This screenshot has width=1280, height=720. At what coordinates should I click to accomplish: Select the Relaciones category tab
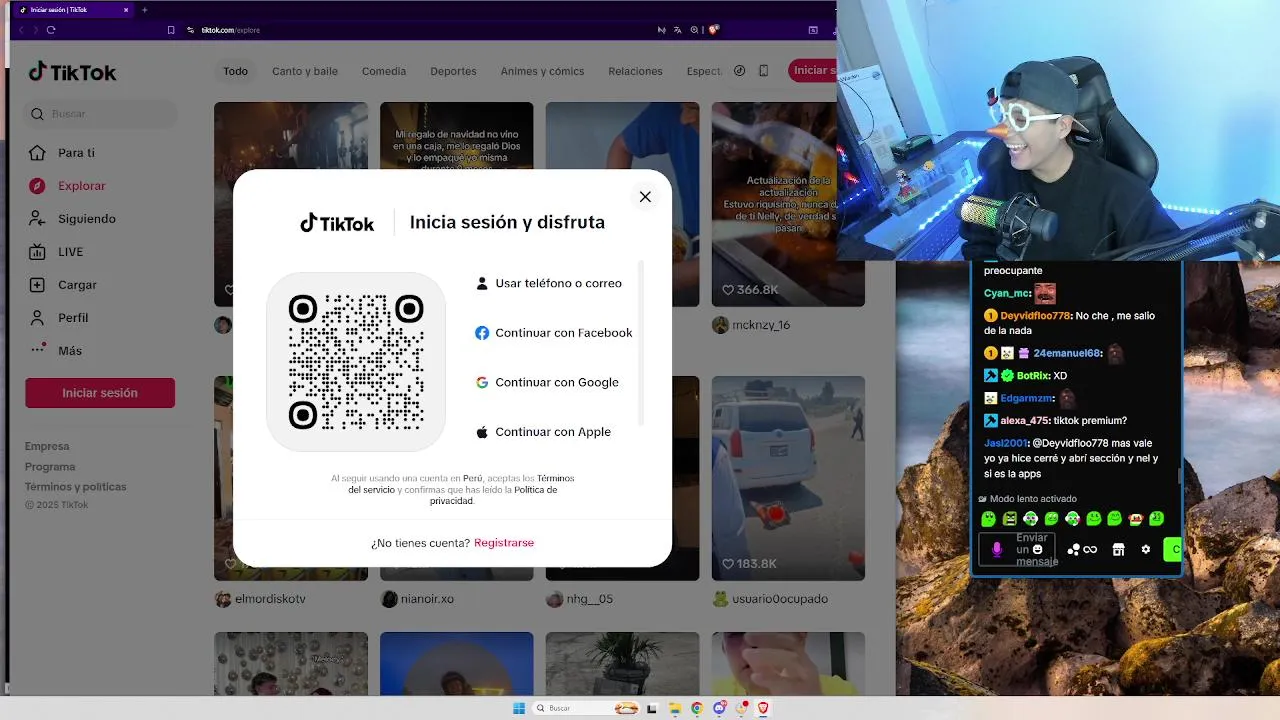(636, 71)
